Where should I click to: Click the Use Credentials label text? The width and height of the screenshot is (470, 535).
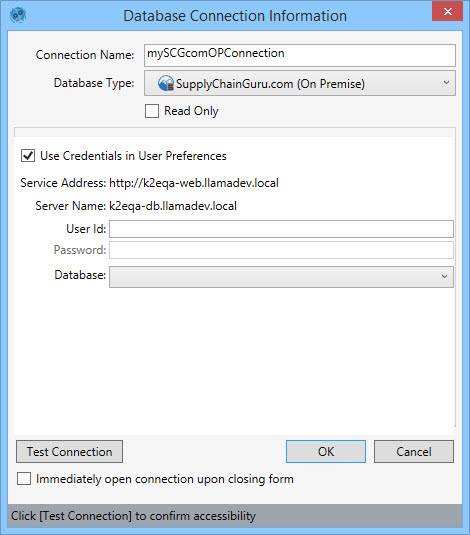pyautogui.click(x=133, y=156)
